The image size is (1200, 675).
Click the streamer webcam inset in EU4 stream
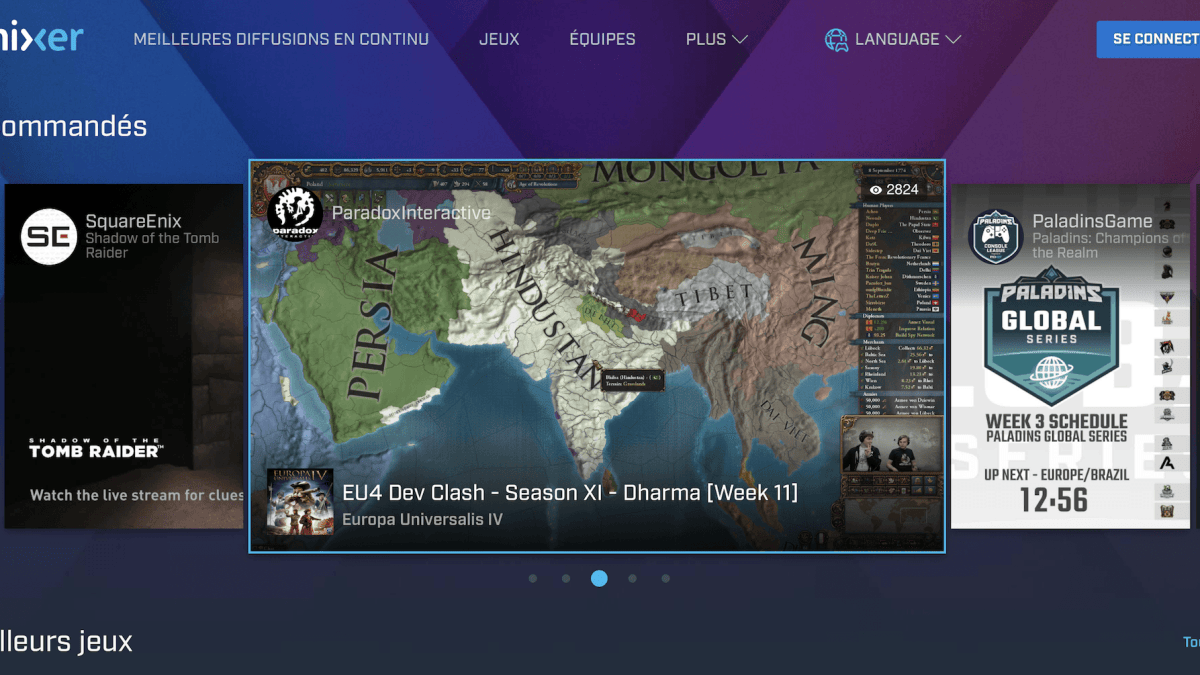tap(890, 445)
